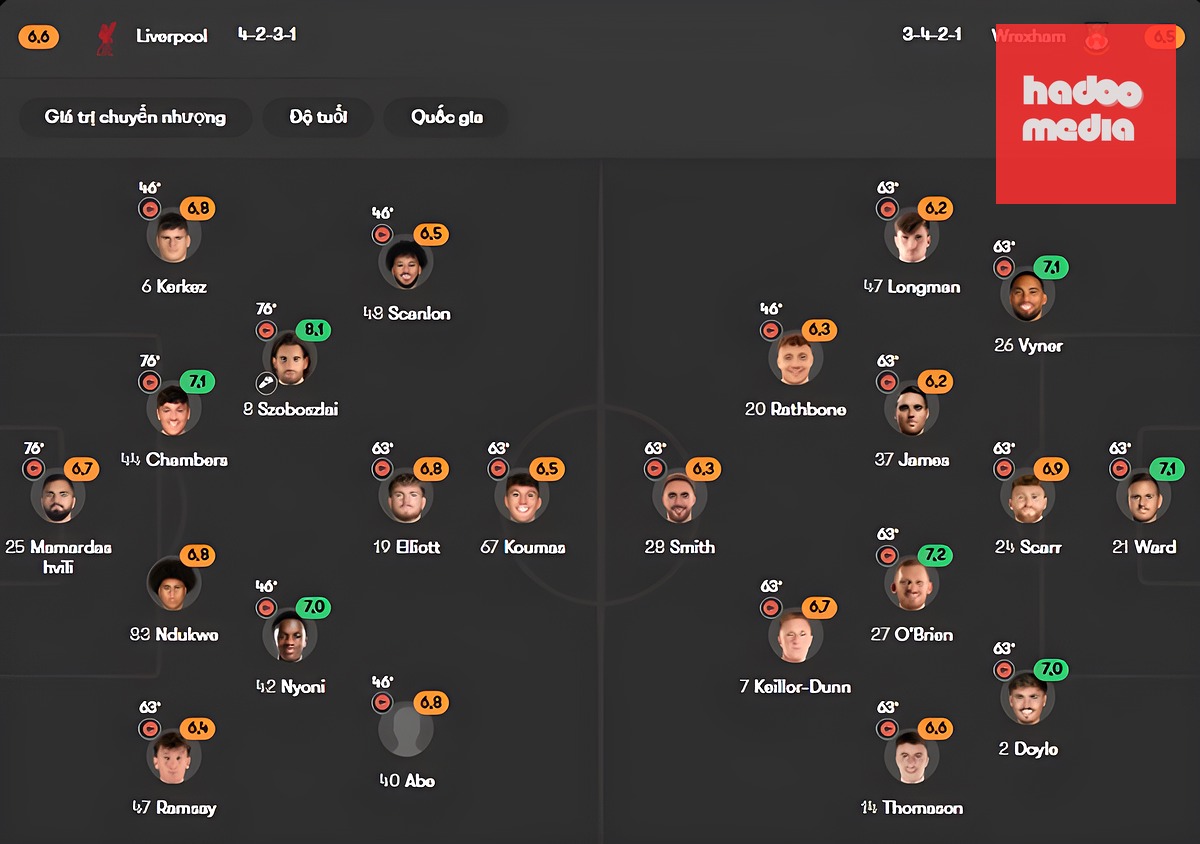
Task: Select the Độ tuổi filter
Action: pos(318,117)
